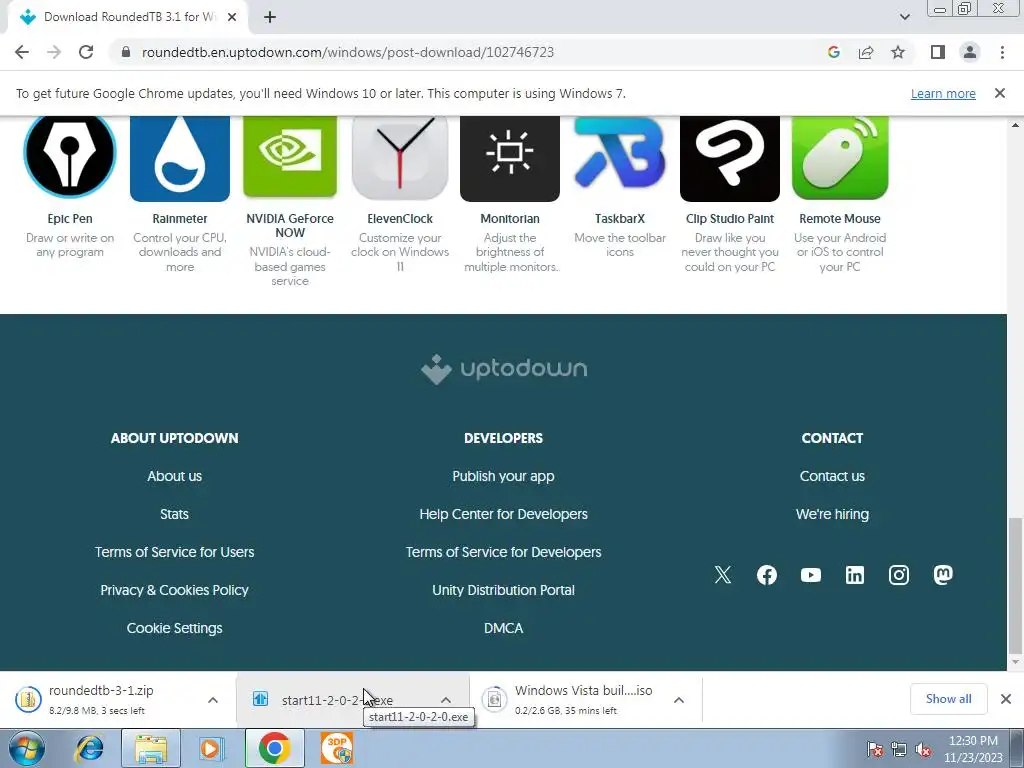Screen dimensions: 1024x768
Task: Expand options for Windows Vista iso download
Action: (x=679, y=700)
